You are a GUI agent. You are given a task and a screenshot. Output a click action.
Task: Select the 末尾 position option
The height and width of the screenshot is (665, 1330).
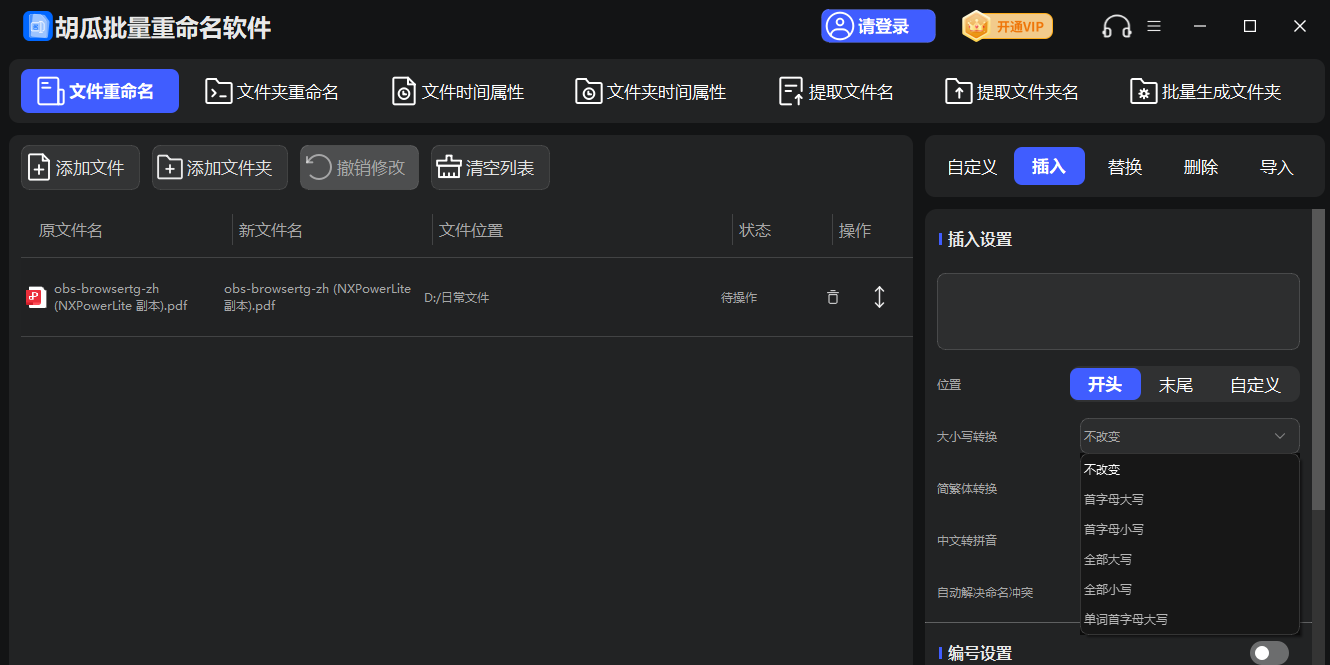pyautogui.click(x=1176, y=383)
